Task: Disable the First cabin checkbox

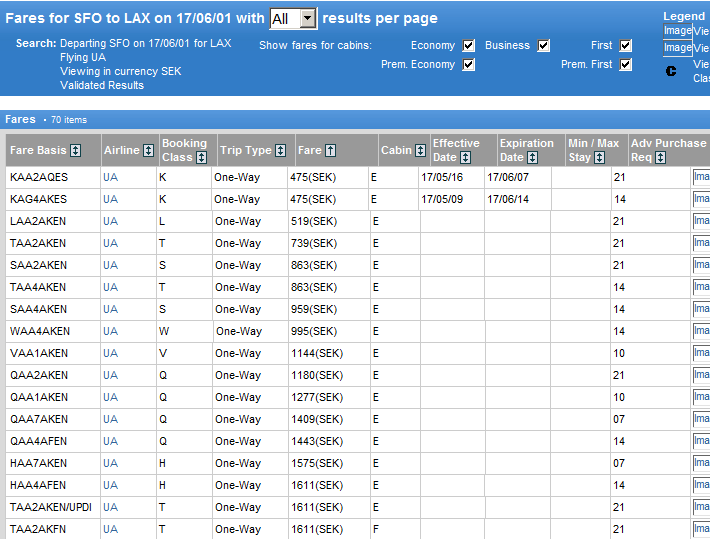Action: pos(625,46)
